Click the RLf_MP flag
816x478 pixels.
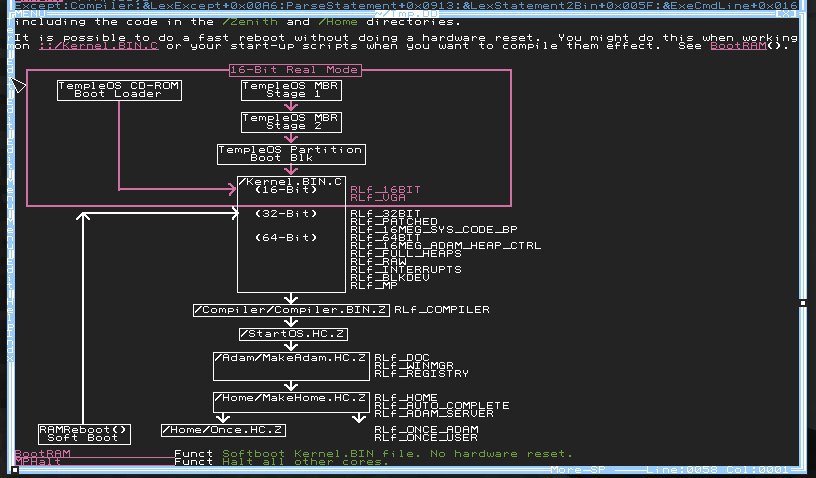374,286
